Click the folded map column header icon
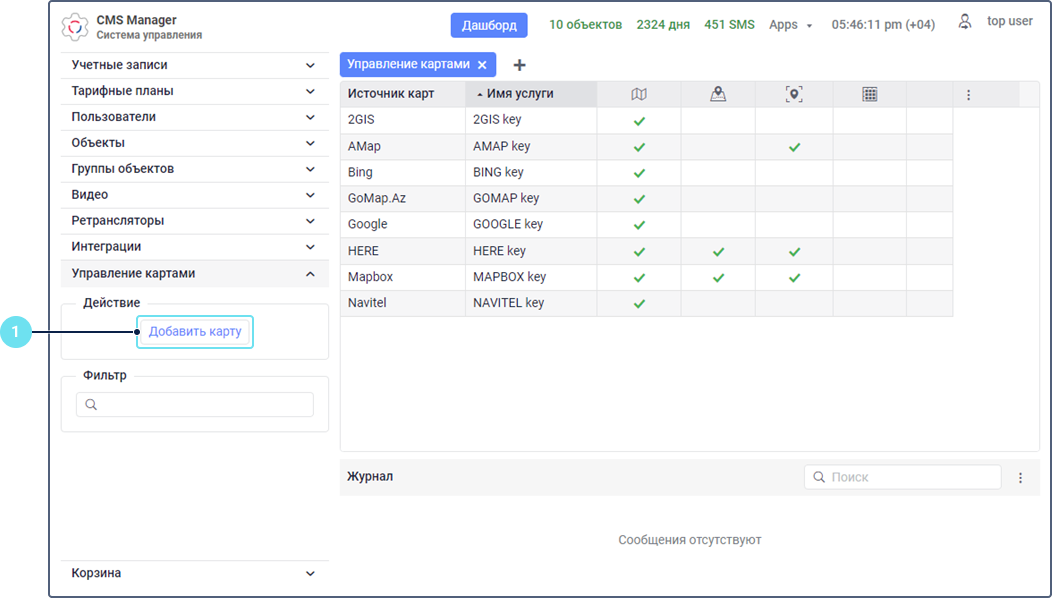Image resolution: width=1052 pixels, height=598 pixels. pyautogui.click(x=639, y=94)
